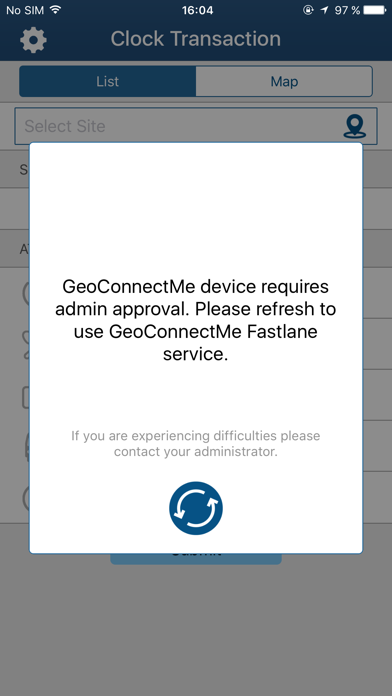Viewport: 392px width, 696px height.
Task: Tap the 97 % battery percentage
Action: point(347,10)
